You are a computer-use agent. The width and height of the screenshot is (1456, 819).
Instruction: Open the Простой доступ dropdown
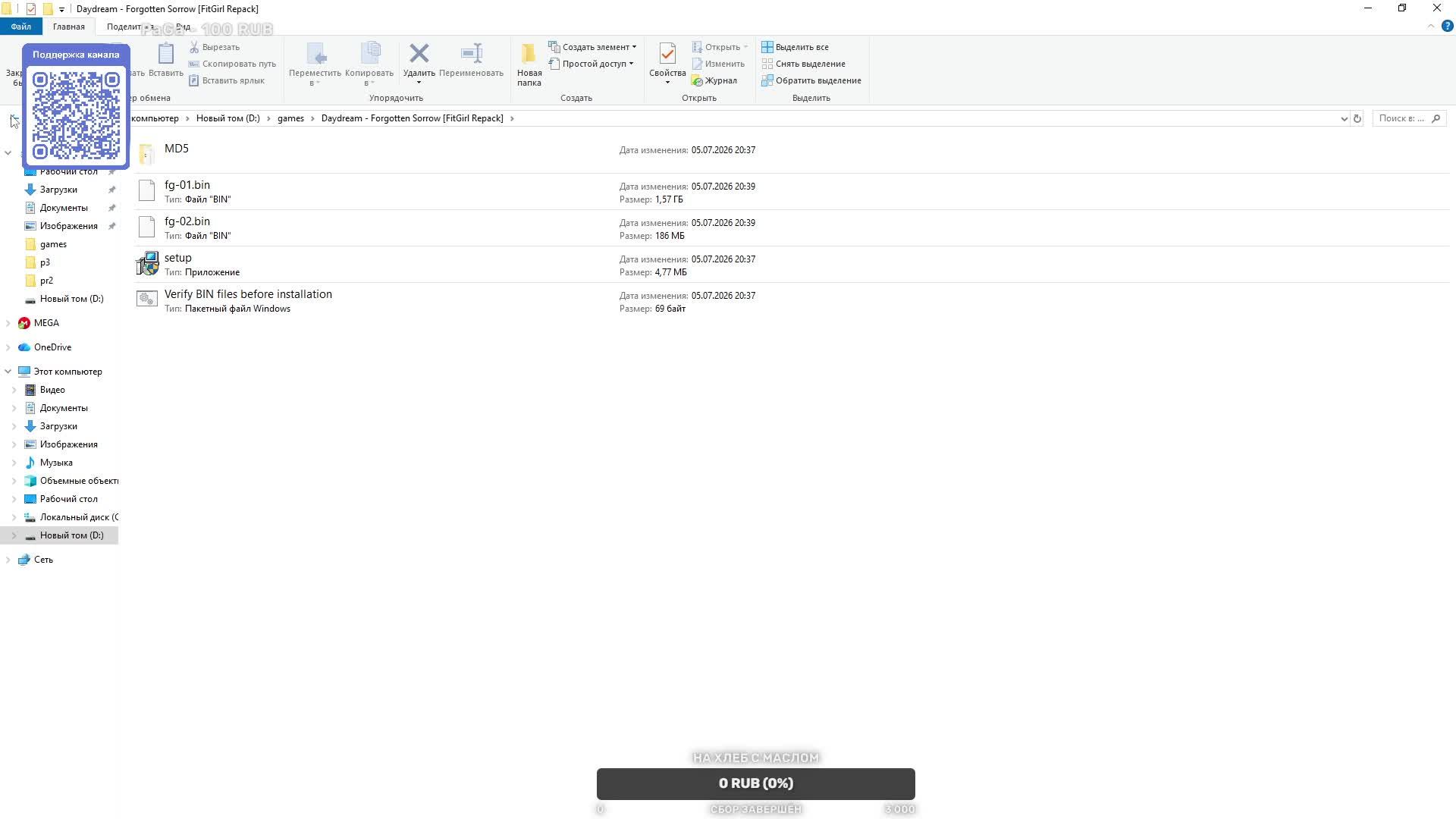click(x=591, y=64)
